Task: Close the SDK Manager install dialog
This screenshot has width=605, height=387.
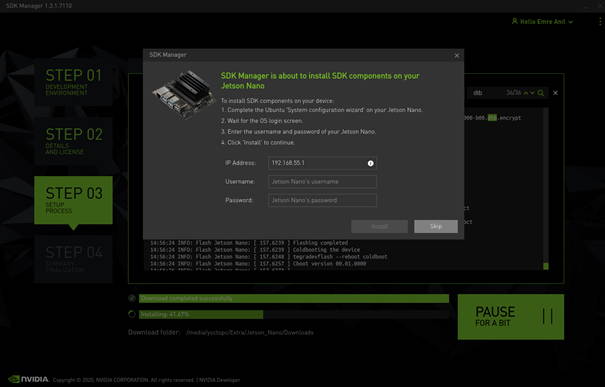Action: point(456,56)
